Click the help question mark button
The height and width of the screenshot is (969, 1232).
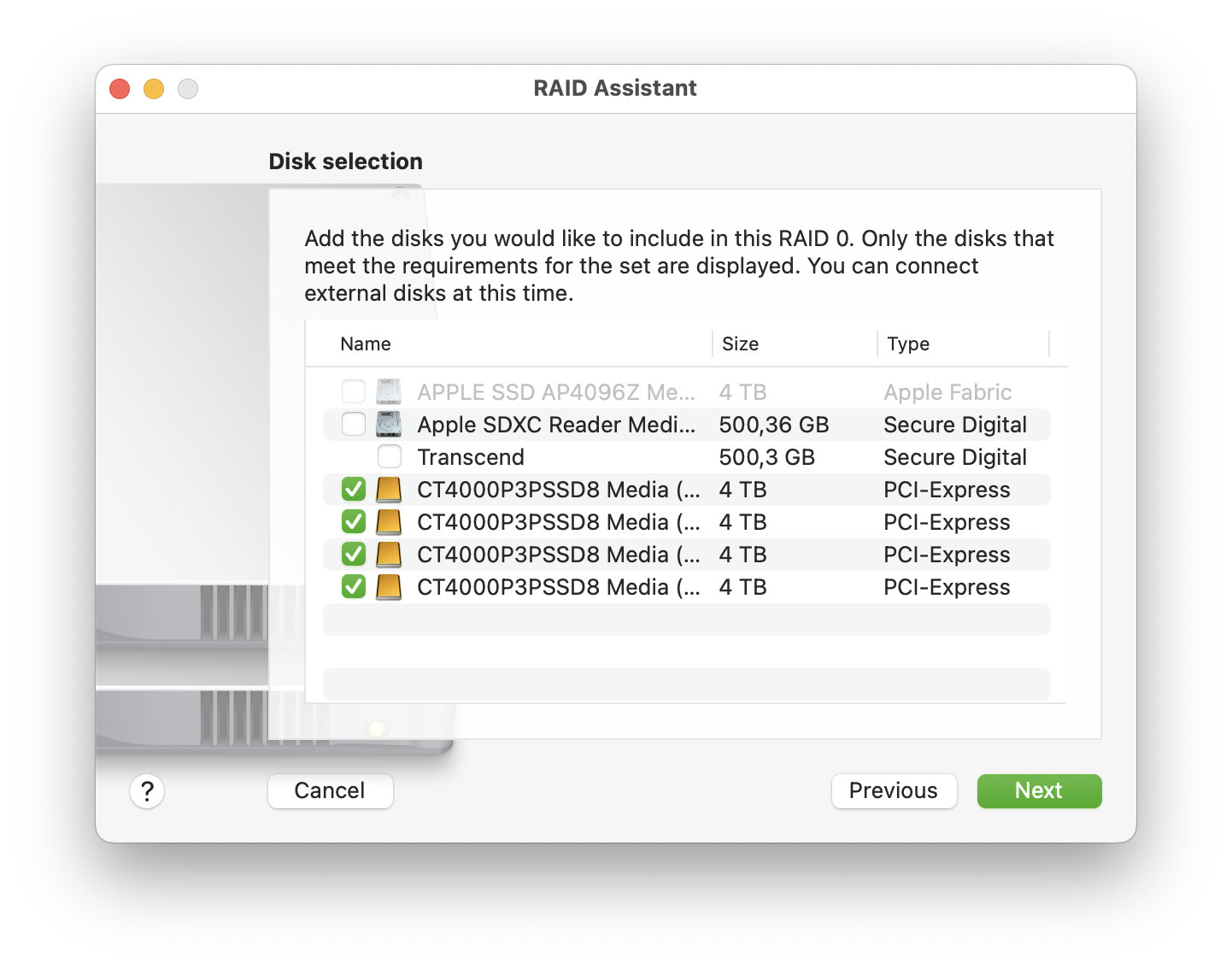(x=147, y=791)
